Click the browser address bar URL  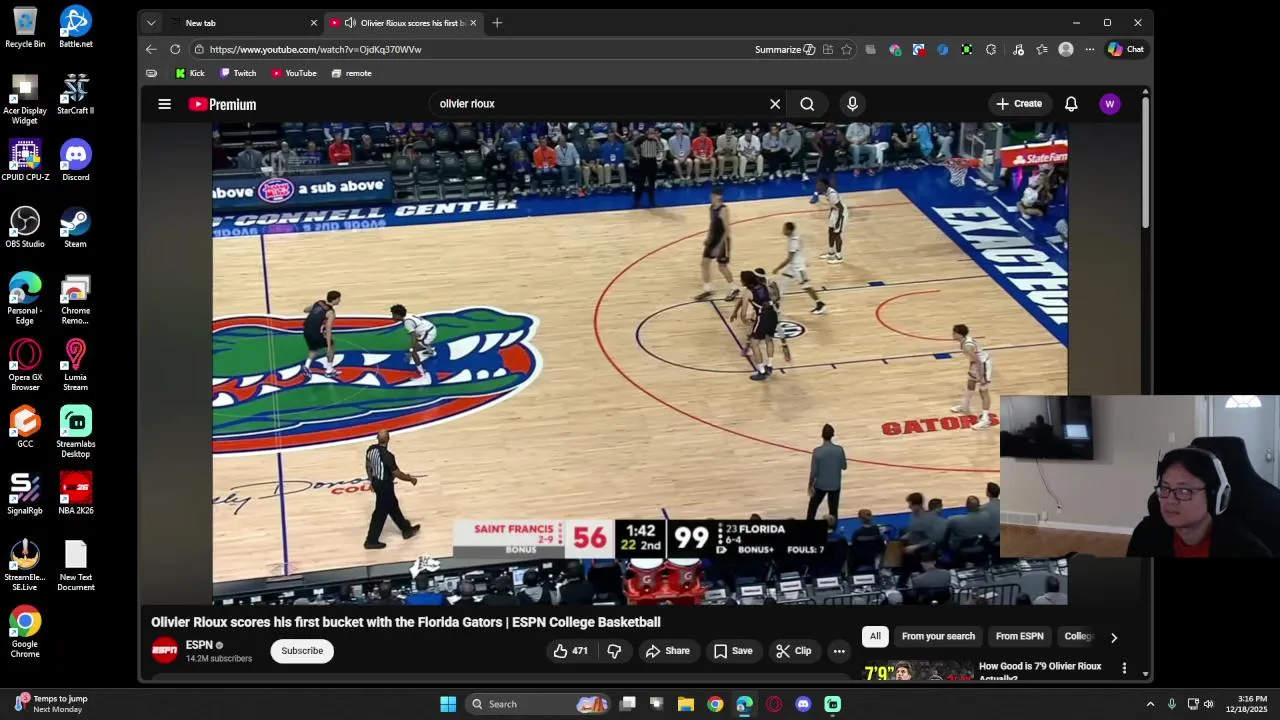[x=315, y=49]
